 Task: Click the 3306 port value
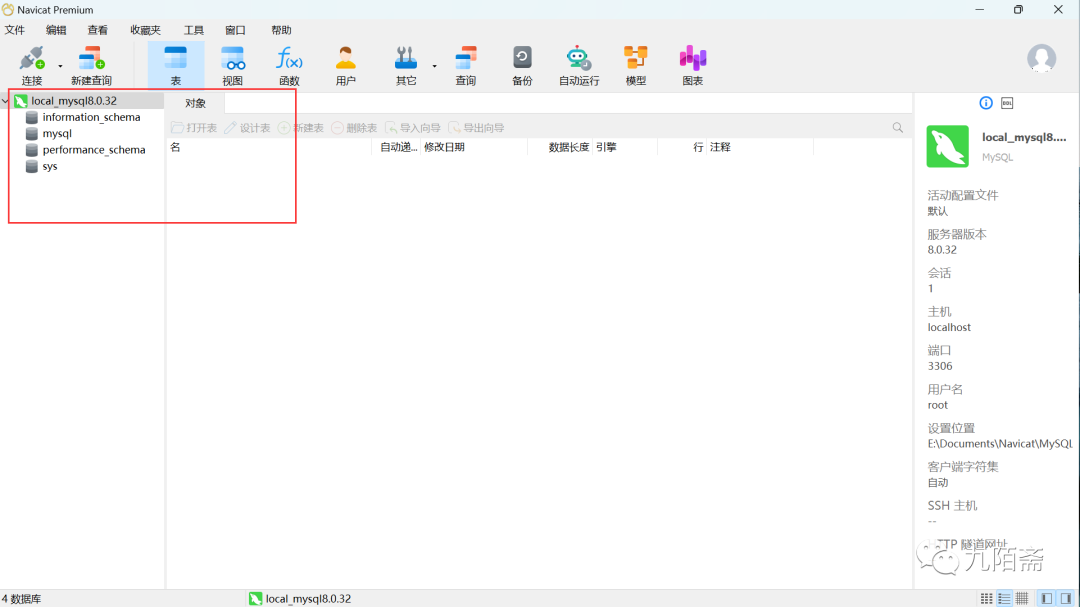[939, 366]
